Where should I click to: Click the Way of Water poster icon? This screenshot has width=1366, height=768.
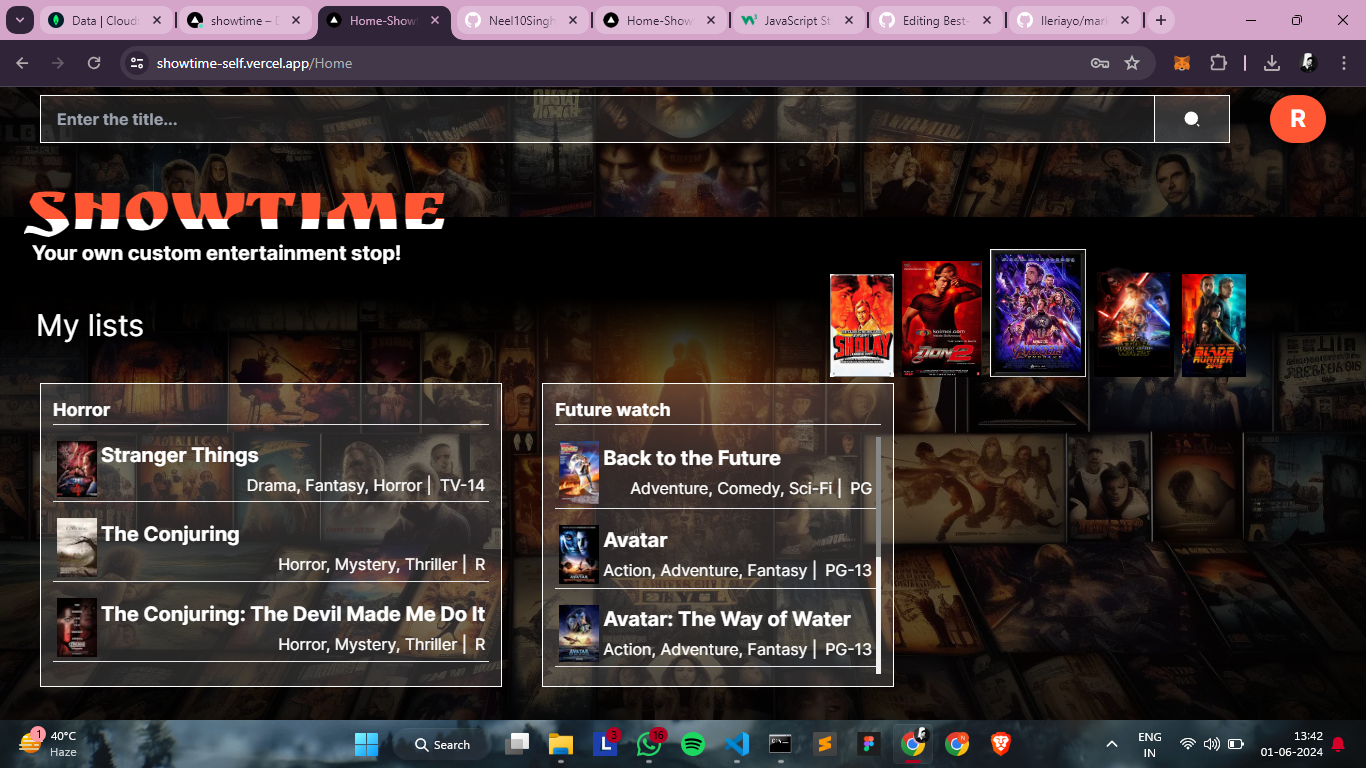click(x=579, y=634)
